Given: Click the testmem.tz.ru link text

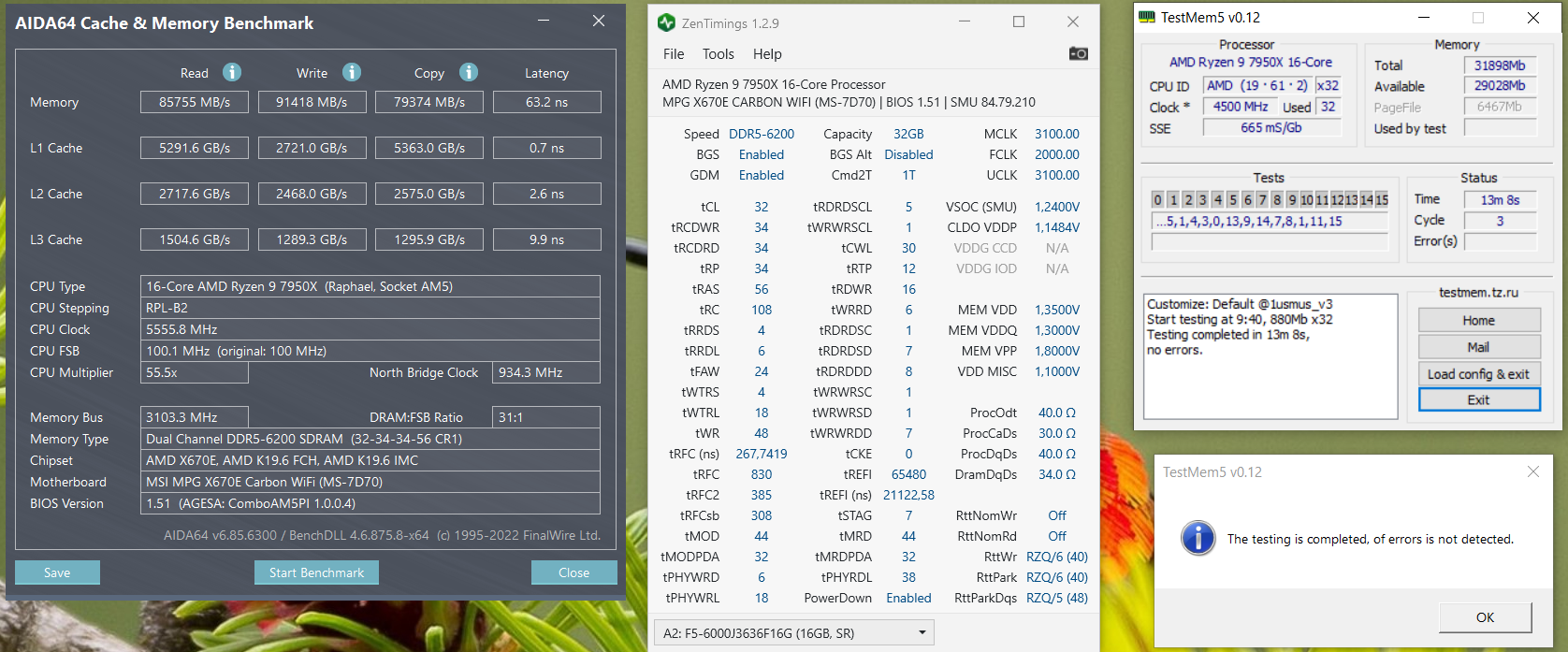Looking at the screenshot, I should tap(1478, 292).
